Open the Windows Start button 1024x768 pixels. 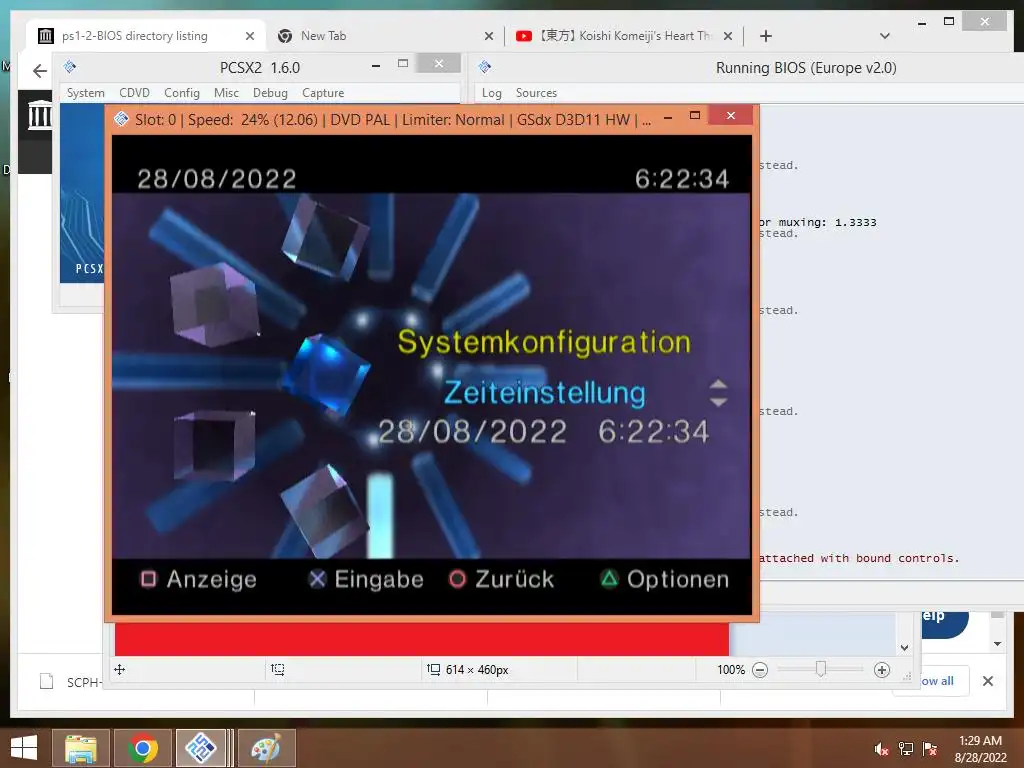pos(24,748)
